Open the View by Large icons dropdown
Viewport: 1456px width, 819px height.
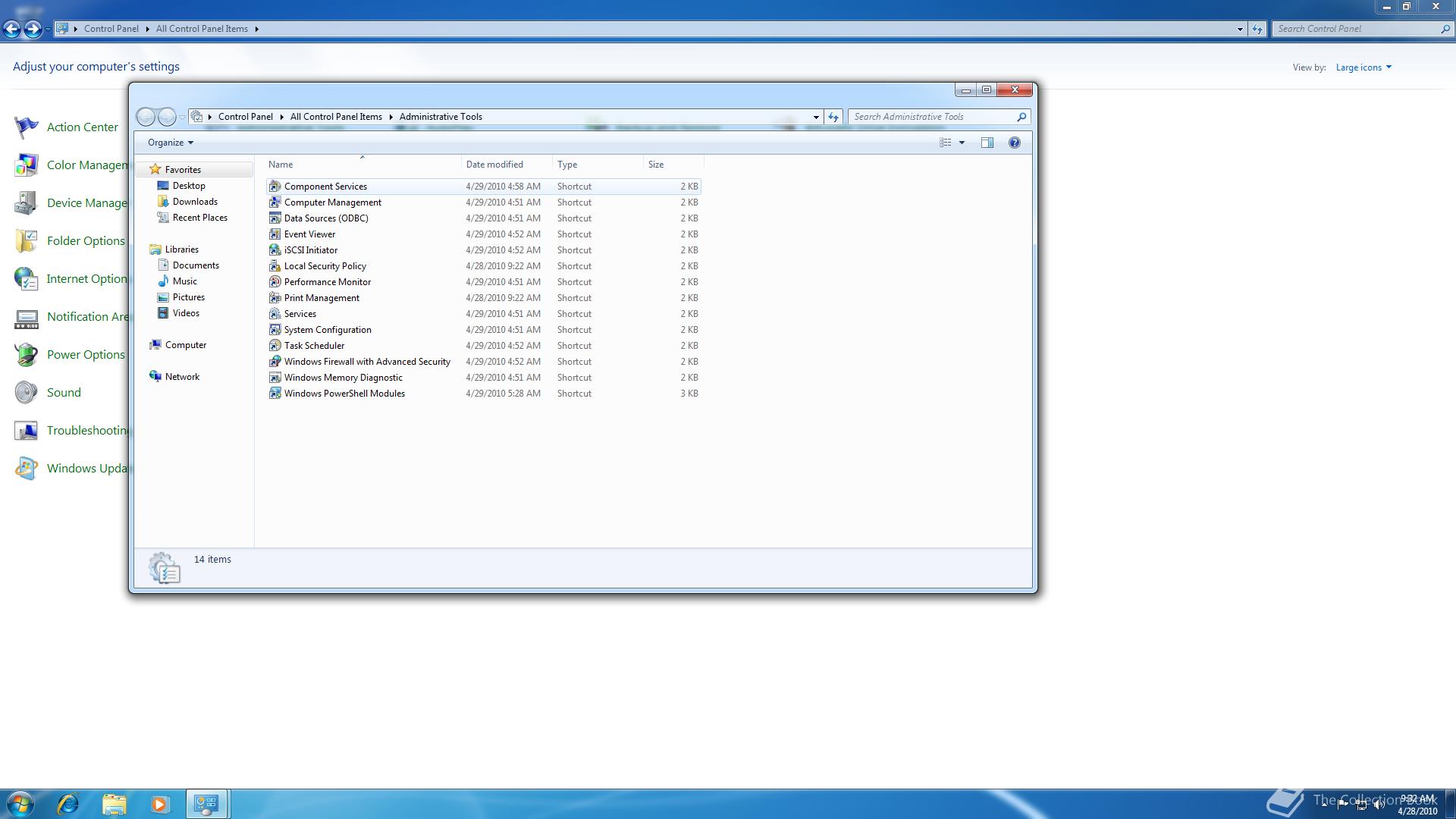tap(1363, 67)
